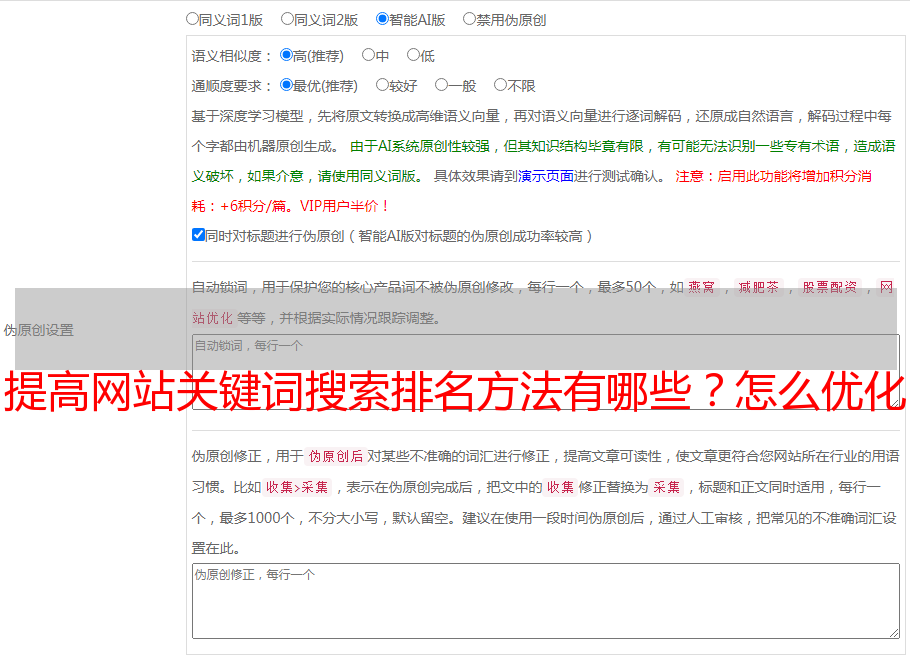The image size is (911, 658).
Task: Click the 收集>采集 example code tag
Action: coord(297,487)
